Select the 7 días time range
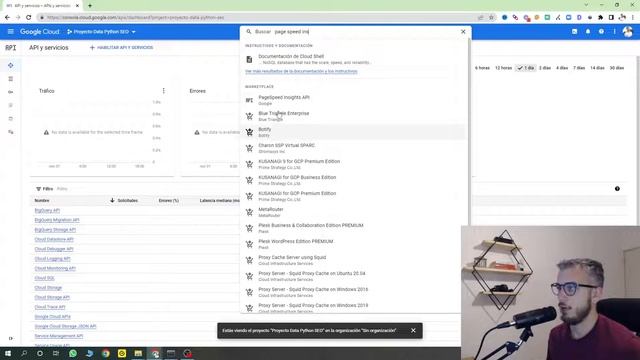640x360 pixels. pos(579,68)
